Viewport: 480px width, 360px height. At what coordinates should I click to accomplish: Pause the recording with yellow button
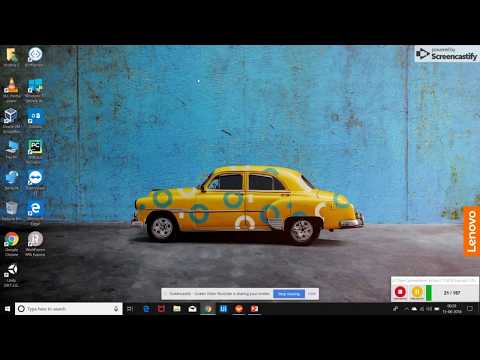click(x=417, y=292)
